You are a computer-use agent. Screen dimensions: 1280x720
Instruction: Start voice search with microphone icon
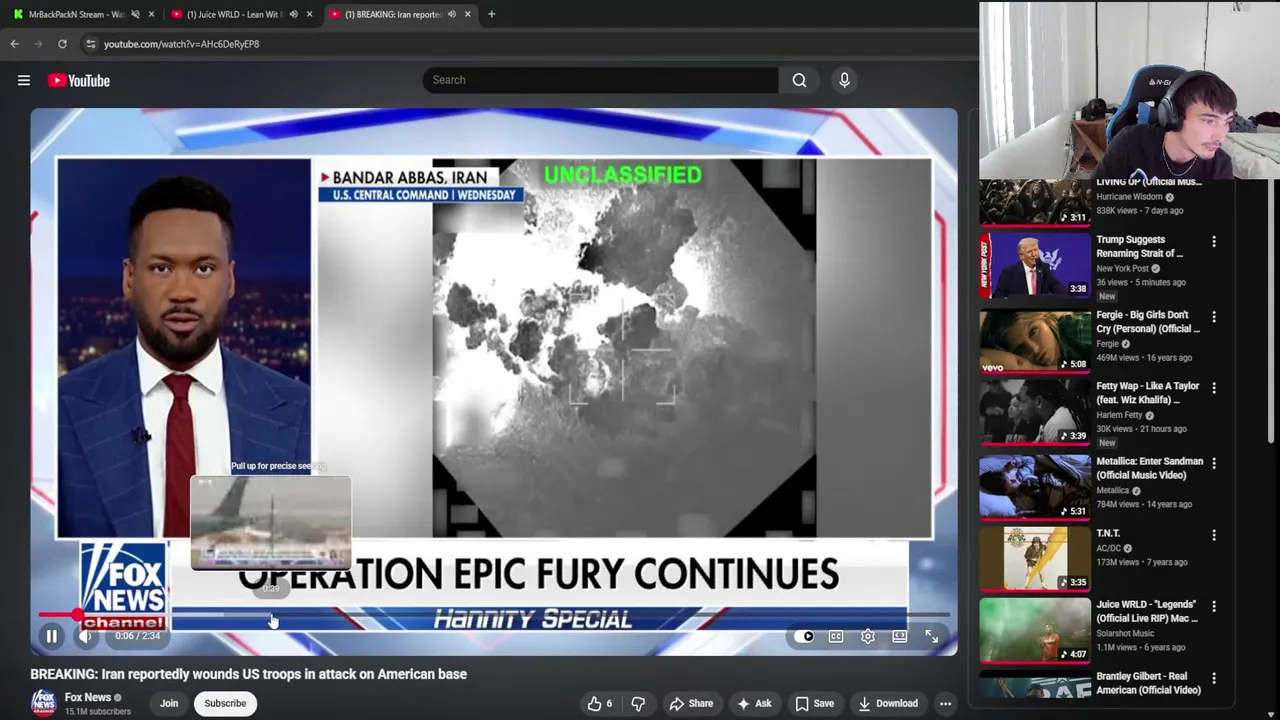click(844, 80)
